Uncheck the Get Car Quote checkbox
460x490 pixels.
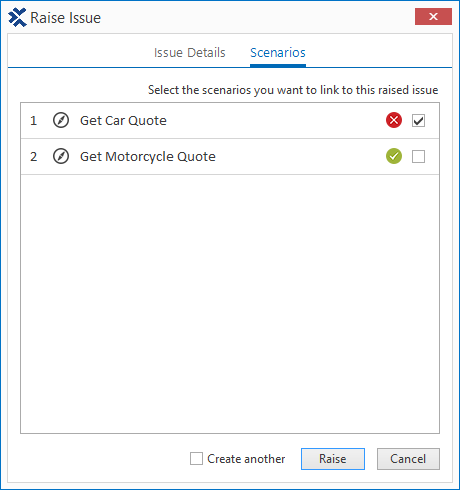[x=418, y=121]
